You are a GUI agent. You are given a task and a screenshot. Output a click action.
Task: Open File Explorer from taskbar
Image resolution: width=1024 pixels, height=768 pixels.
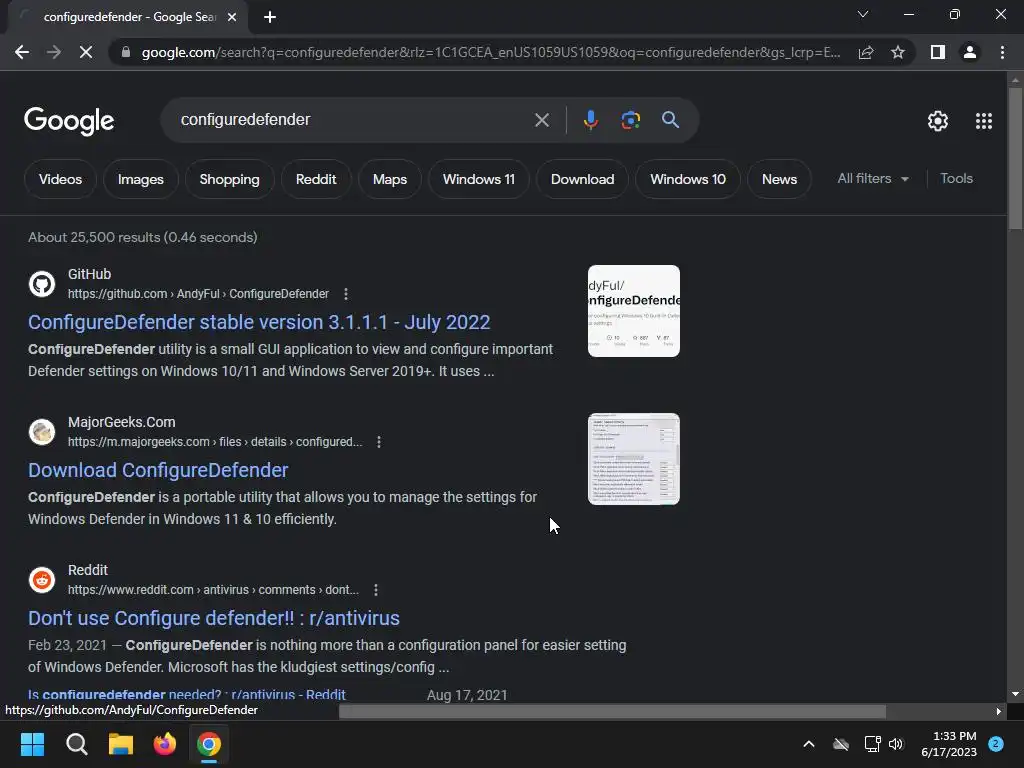coord(121,744)
